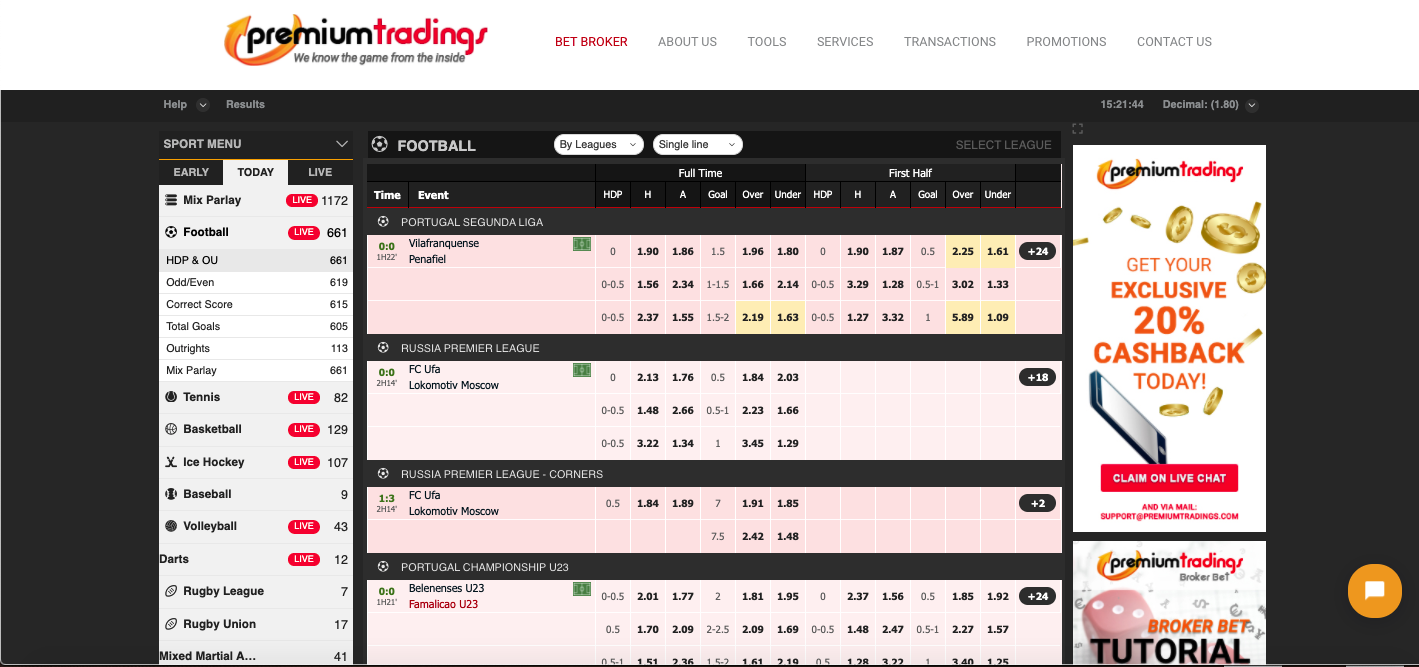The width and height of the screenshot is (1419, 667).
Task: Open the Broker Bet Tutorial banner
Action: pyautogui.click(x=1169, y=604)
